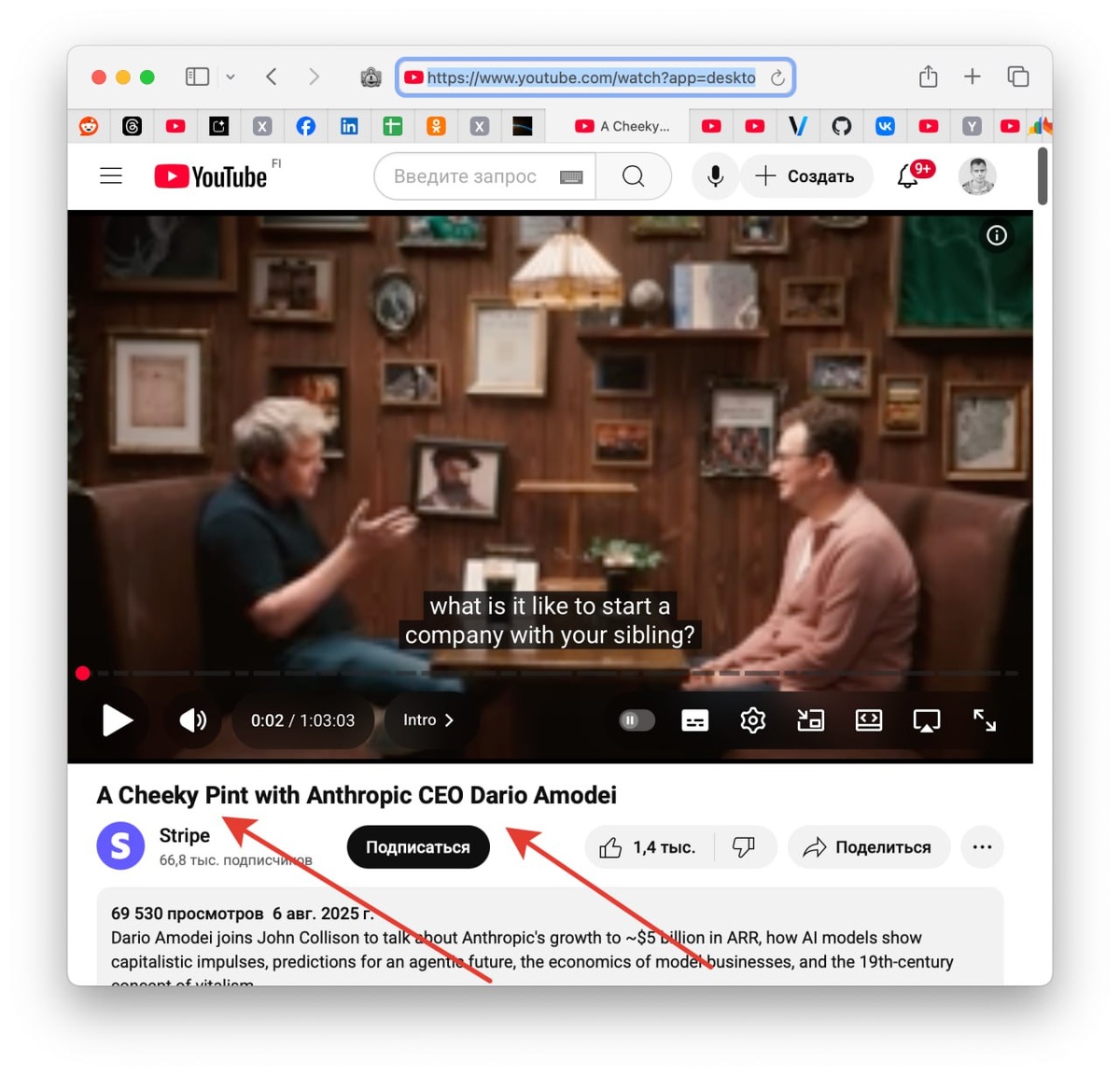Switch to the Odnoklassniki orange tab
The height and width of the screenshot is (1075, 1120).
[x=436, y=126]
